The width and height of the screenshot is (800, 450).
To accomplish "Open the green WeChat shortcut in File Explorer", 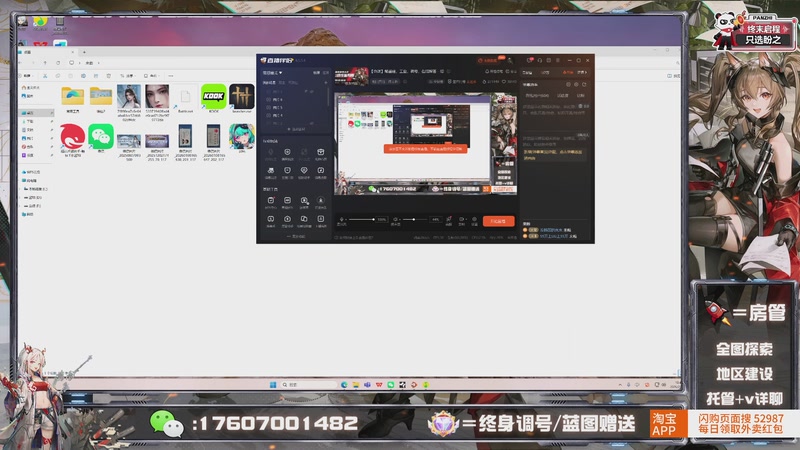I will [x=101, y=136].
